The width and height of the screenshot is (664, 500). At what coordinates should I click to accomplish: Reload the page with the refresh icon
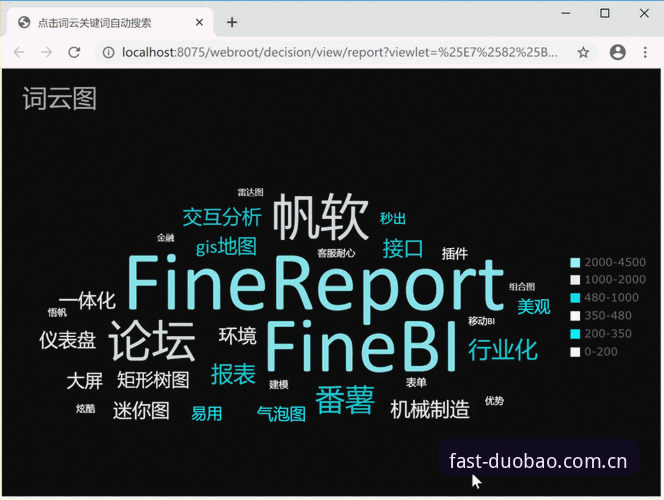(75, 52)
